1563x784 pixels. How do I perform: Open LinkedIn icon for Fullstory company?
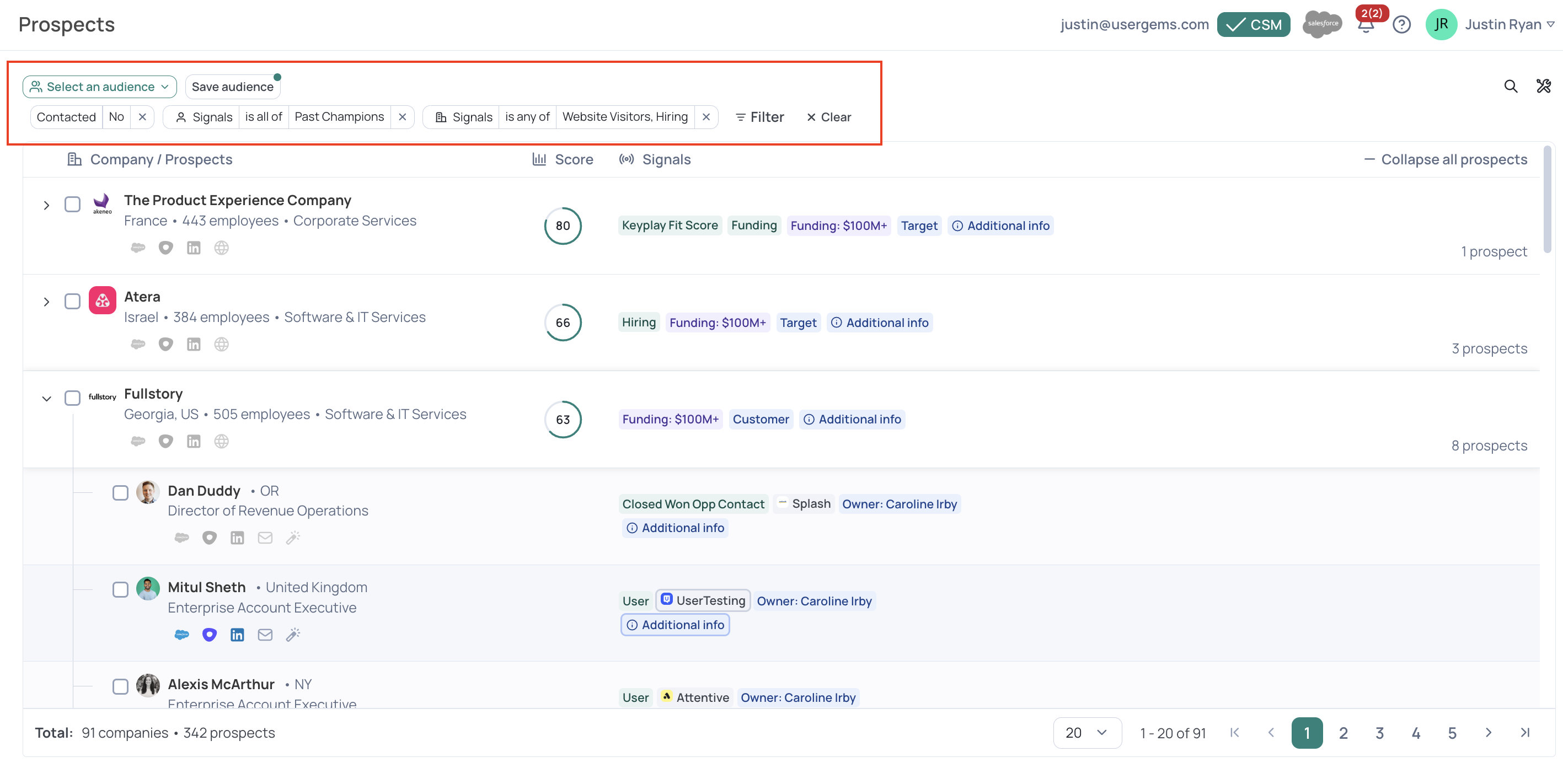pos(194,441)
